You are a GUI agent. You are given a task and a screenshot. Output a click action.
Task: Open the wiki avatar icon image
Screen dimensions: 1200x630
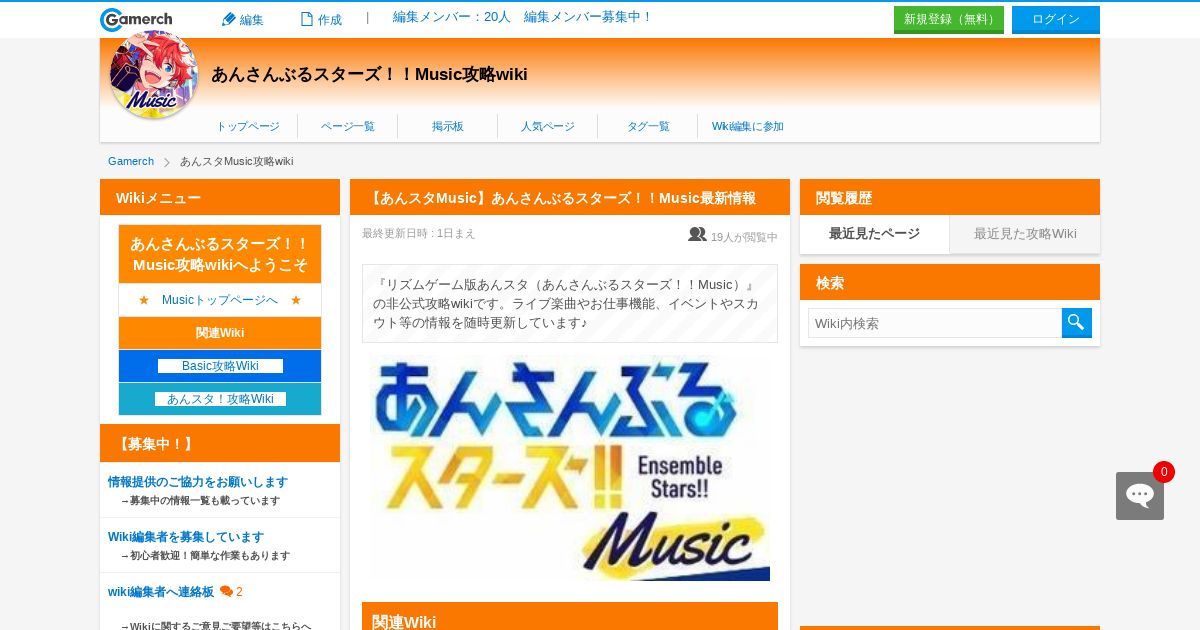coord(153,74)
